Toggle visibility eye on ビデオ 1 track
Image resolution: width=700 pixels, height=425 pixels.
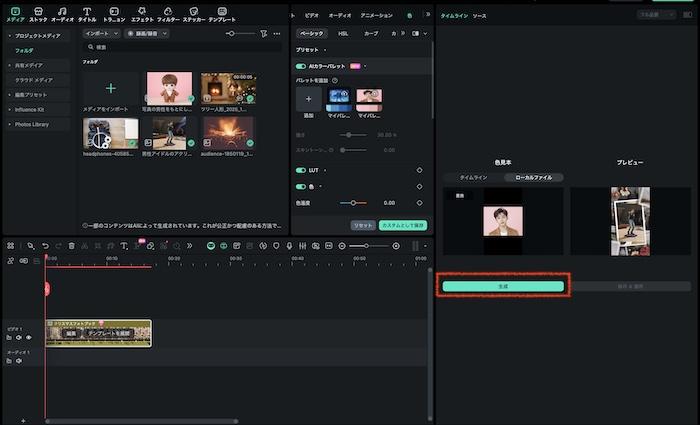26,338
